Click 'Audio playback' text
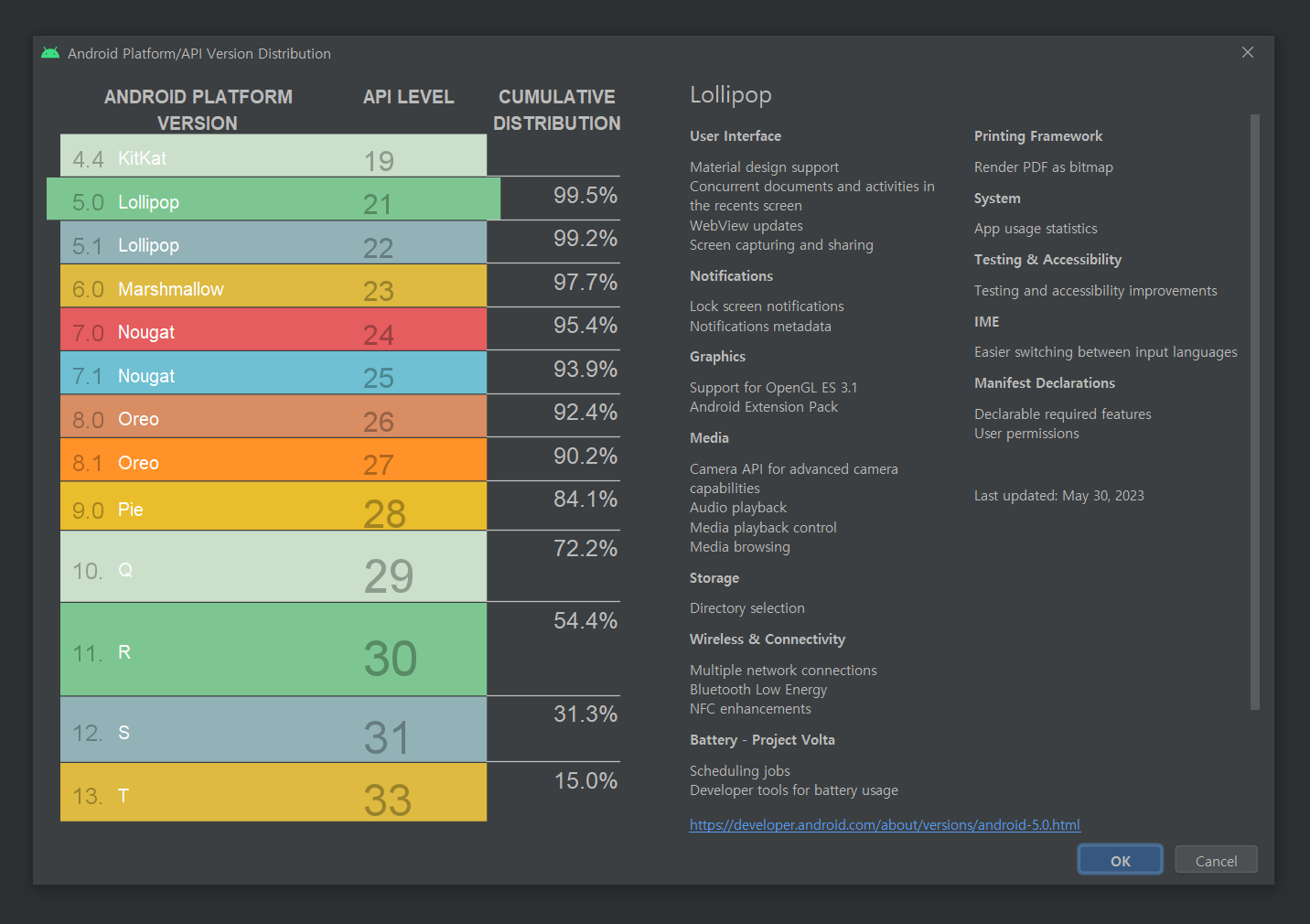This screenshot has height=924, width=1310. [738, 508]
